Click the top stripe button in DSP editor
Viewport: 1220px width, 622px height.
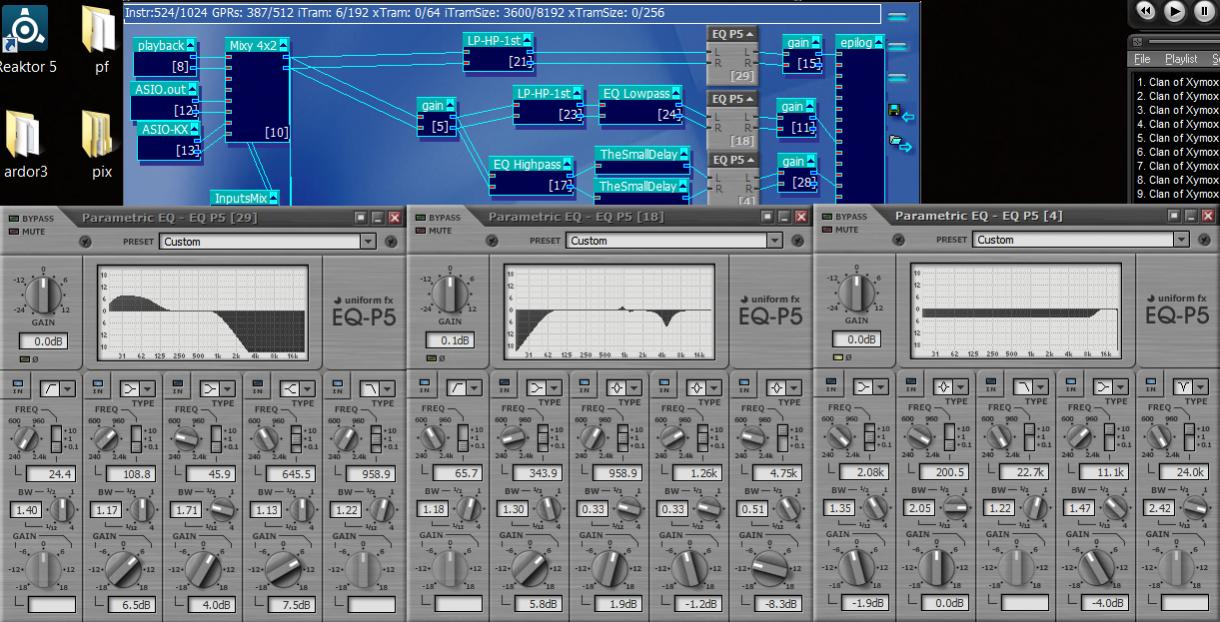(897, 16)
